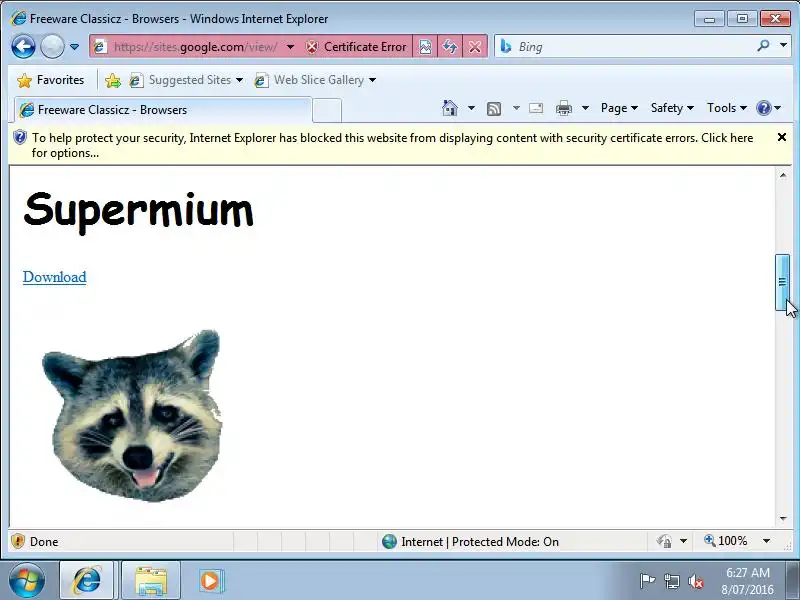Expand the address bar autocomplete dropdown

click(290, 47)
